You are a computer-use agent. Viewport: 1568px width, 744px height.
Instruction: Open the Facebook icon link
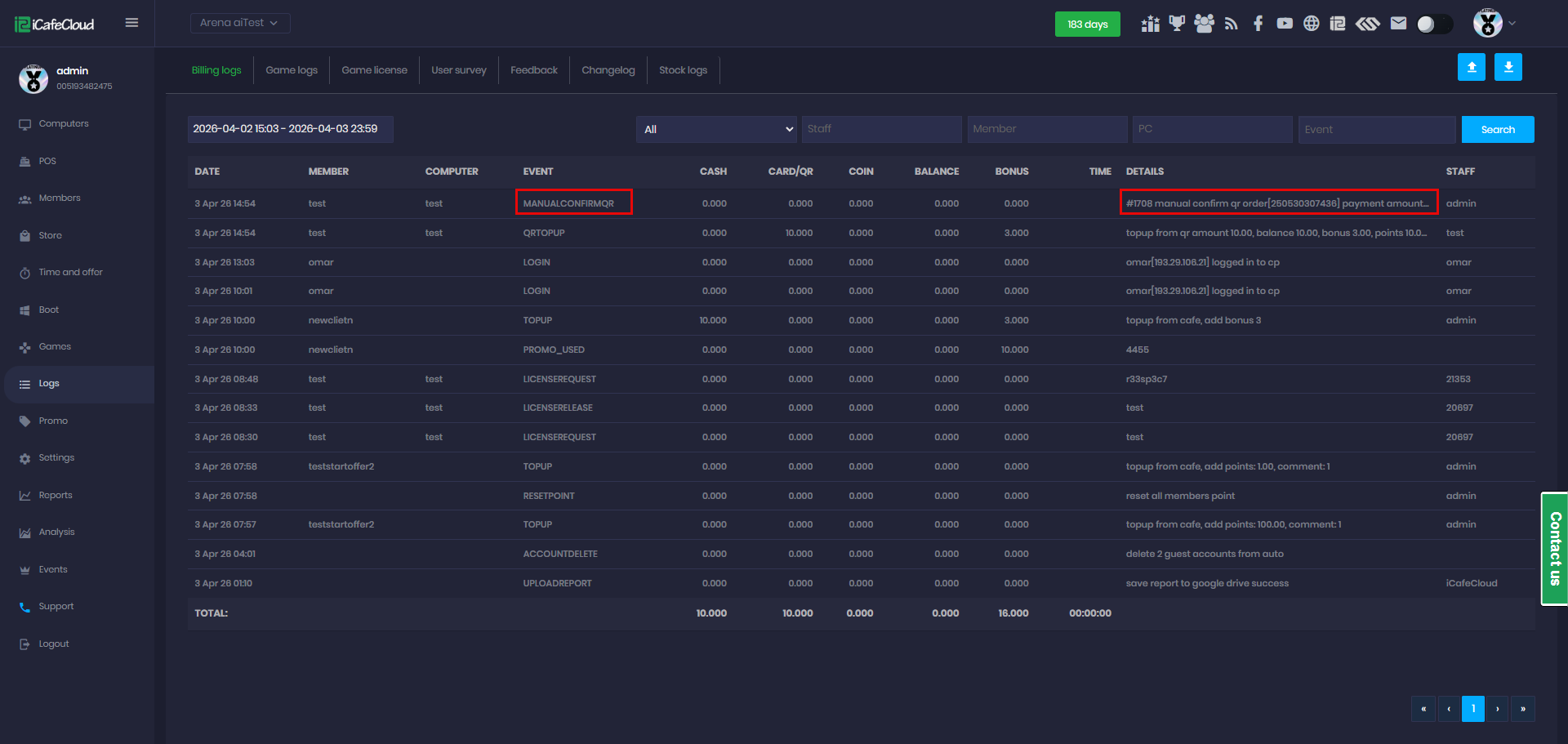coord(1258,24)
